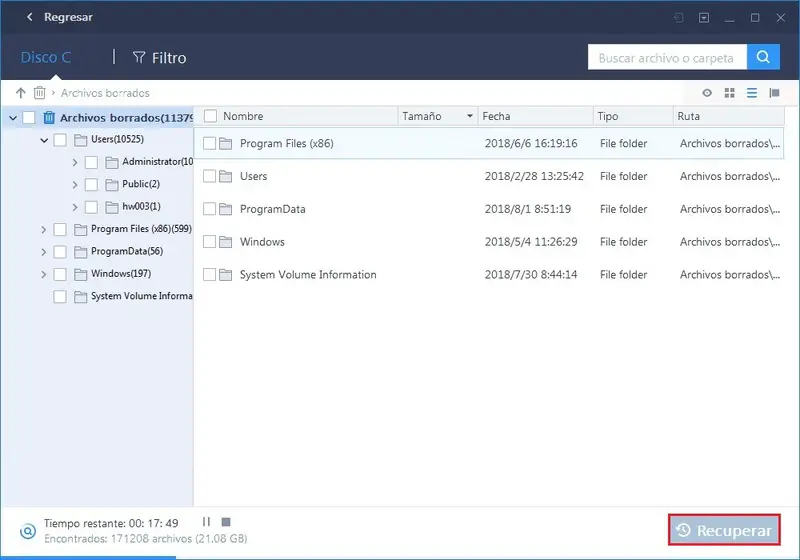Check the ProgramData row checkbox in list
Screen dimensions: 800x560
pyautogui.click(x=209, y=209)
